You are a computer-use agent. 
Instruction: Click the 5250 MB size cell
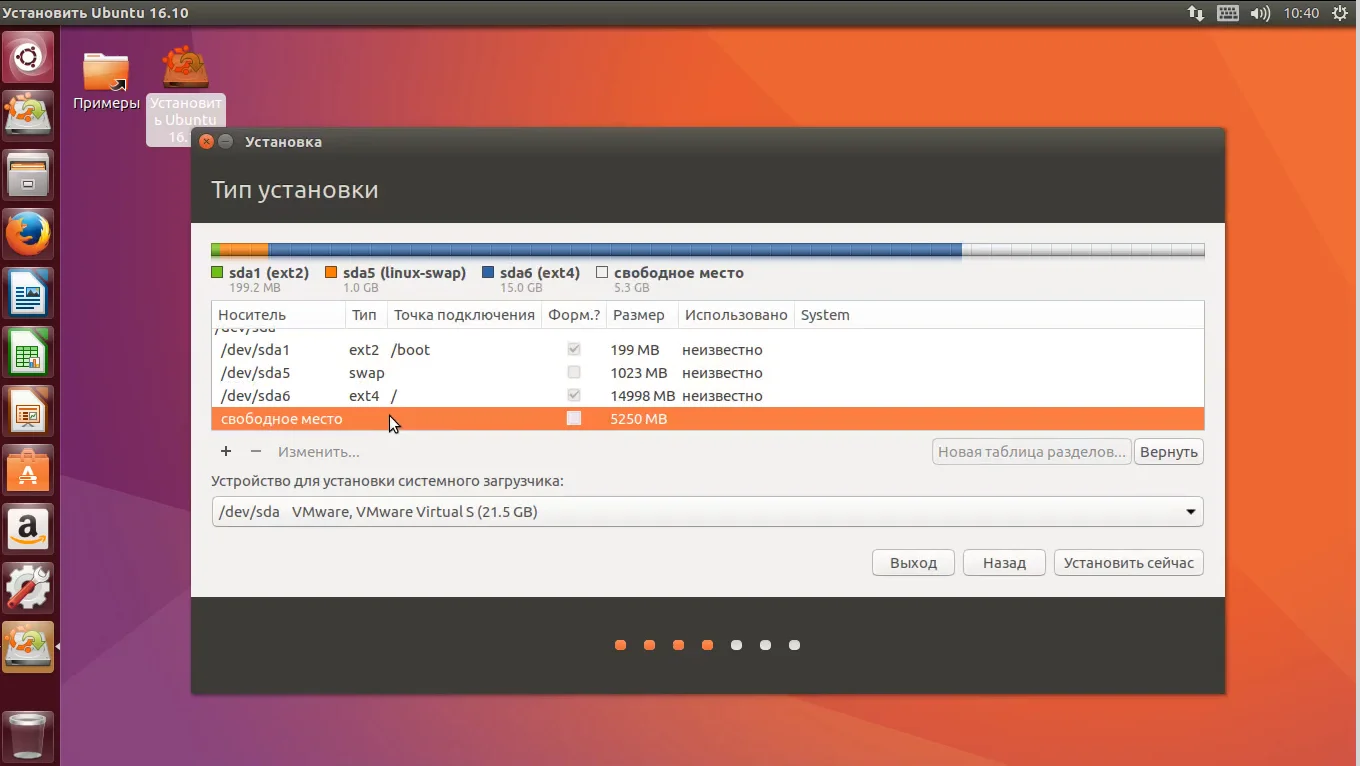(x=638, y=419)
